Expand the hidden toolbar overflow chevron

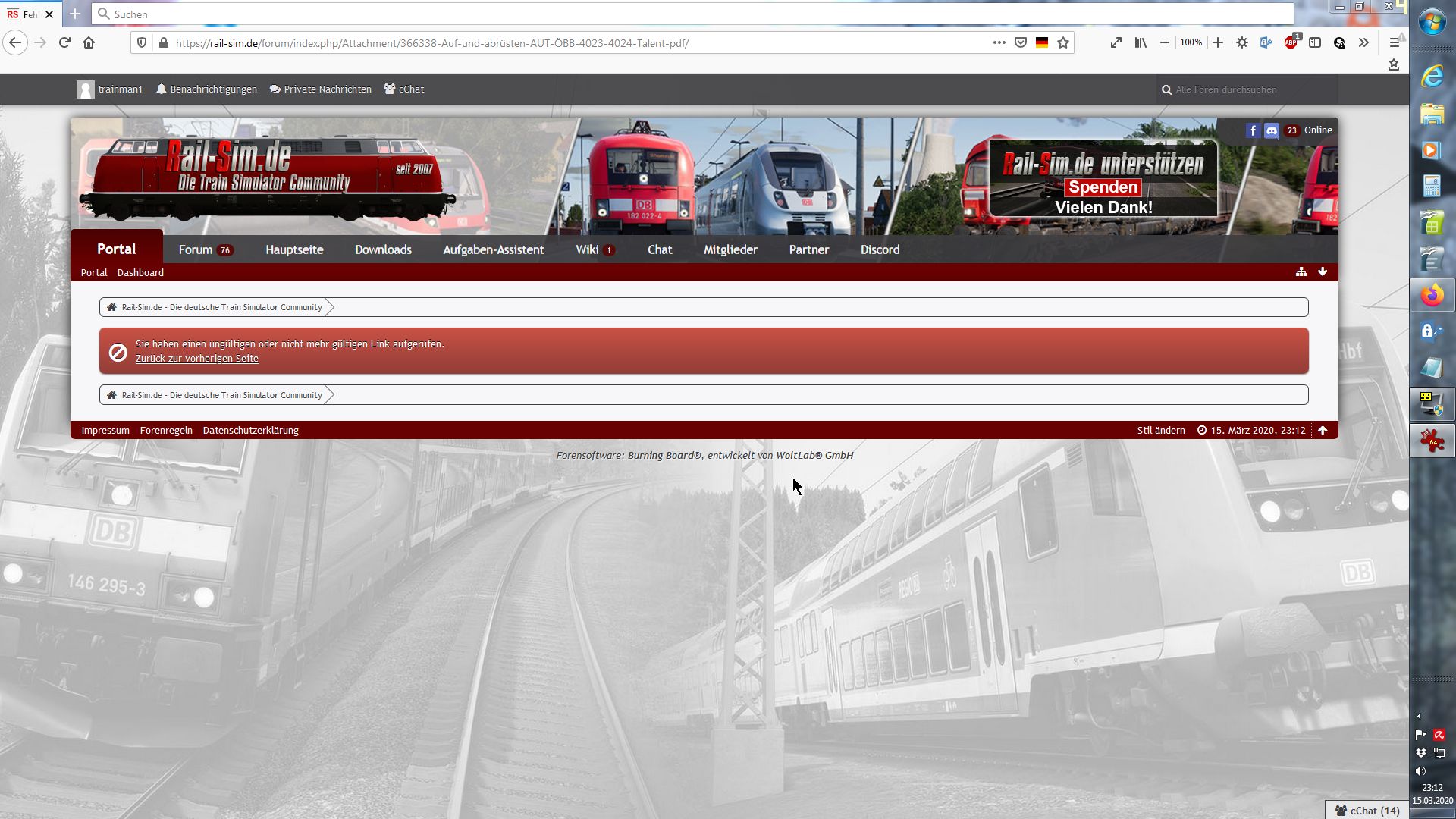pyautogui.click(x=1363, y=43)
